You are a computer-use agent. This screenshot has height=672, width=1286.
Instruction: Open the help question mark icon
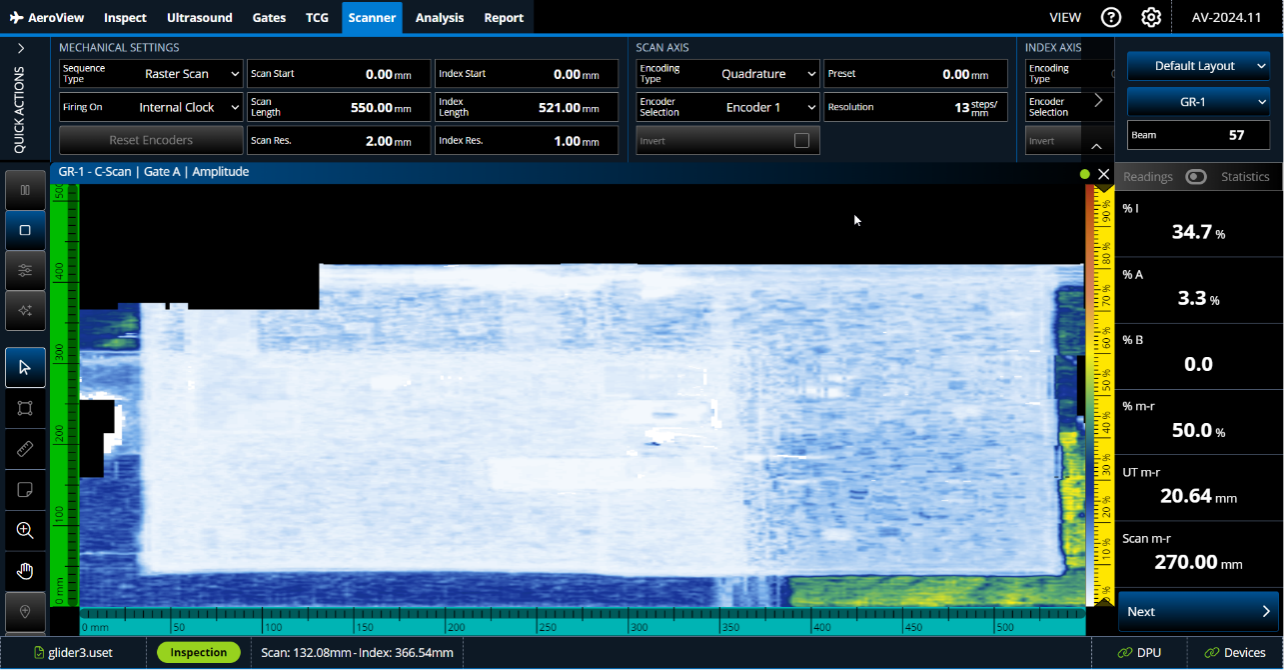[x=1111, y=17]
